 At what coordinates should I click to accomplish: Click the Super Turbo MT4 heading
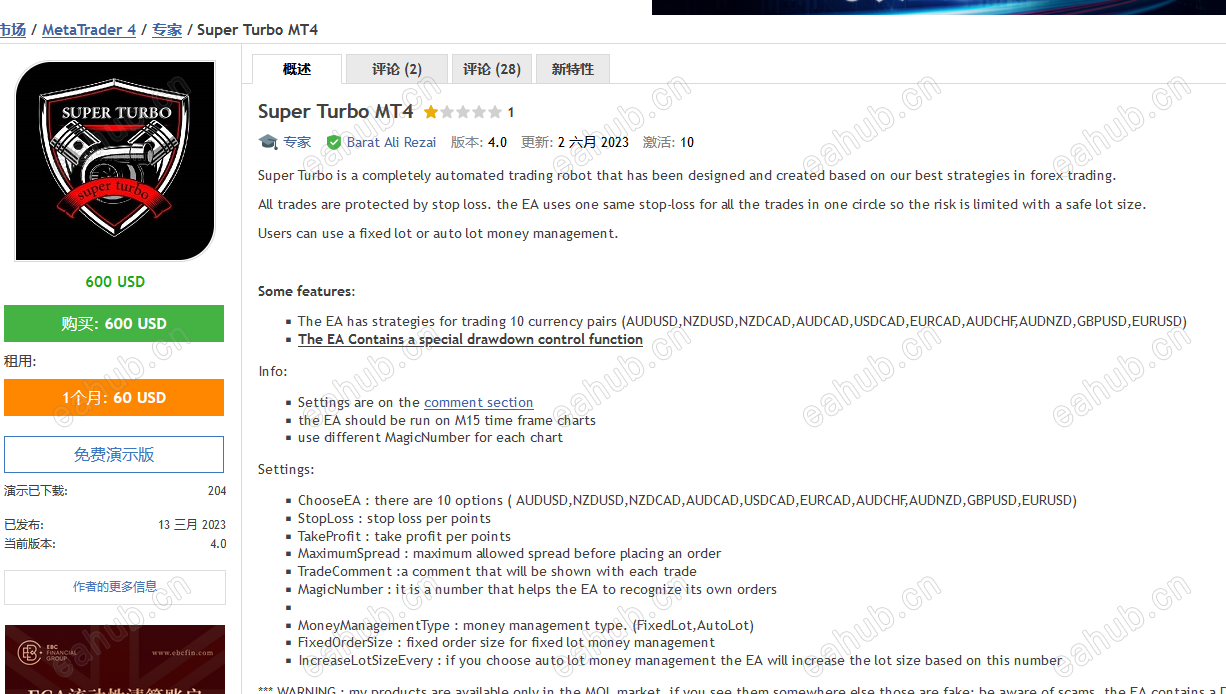[335, 111]
